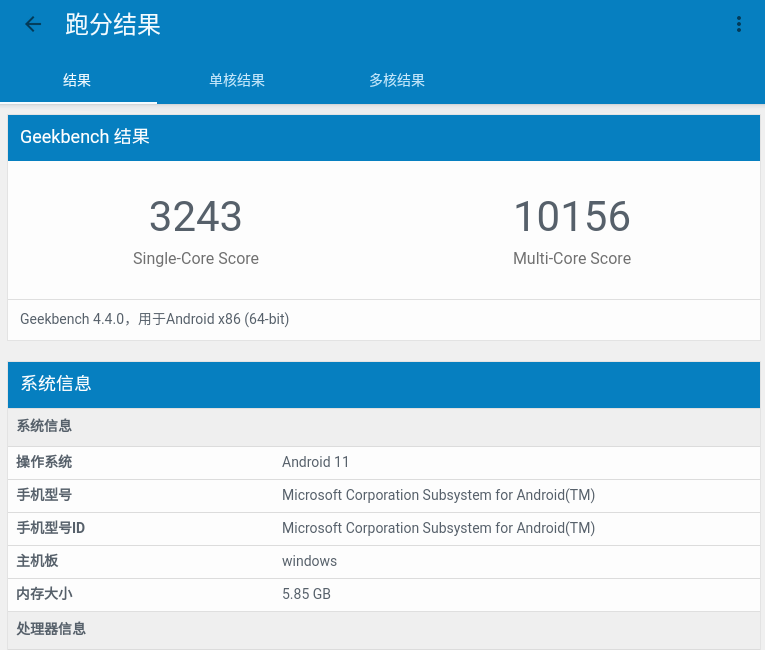Switch to the 多核结果 tab
This screenshot has height=650, width=765.
click(397, 80)
